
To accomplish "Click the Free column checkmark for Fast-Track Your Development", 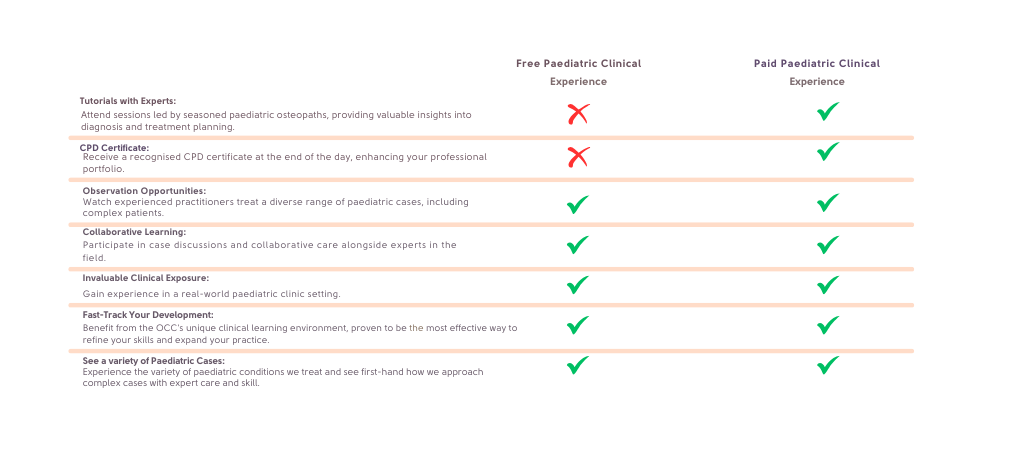I will [x=577, y=325].
